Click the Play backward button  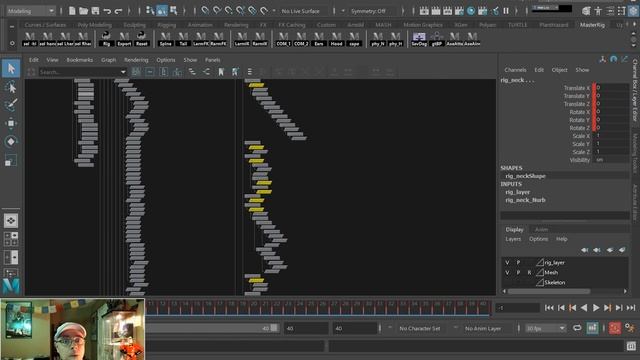pyautogui.click(x=584, y=308)
